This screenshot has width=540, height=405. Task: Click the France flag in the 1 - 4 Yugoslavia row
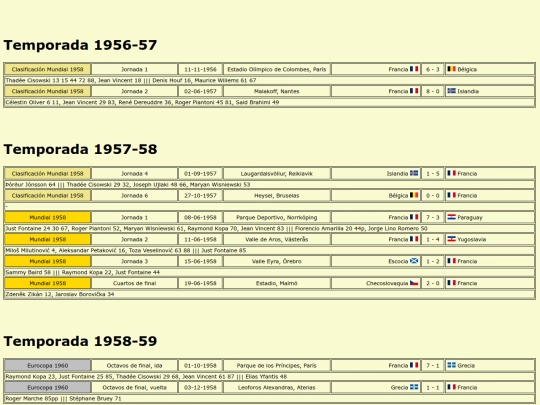tap(414, 239)
